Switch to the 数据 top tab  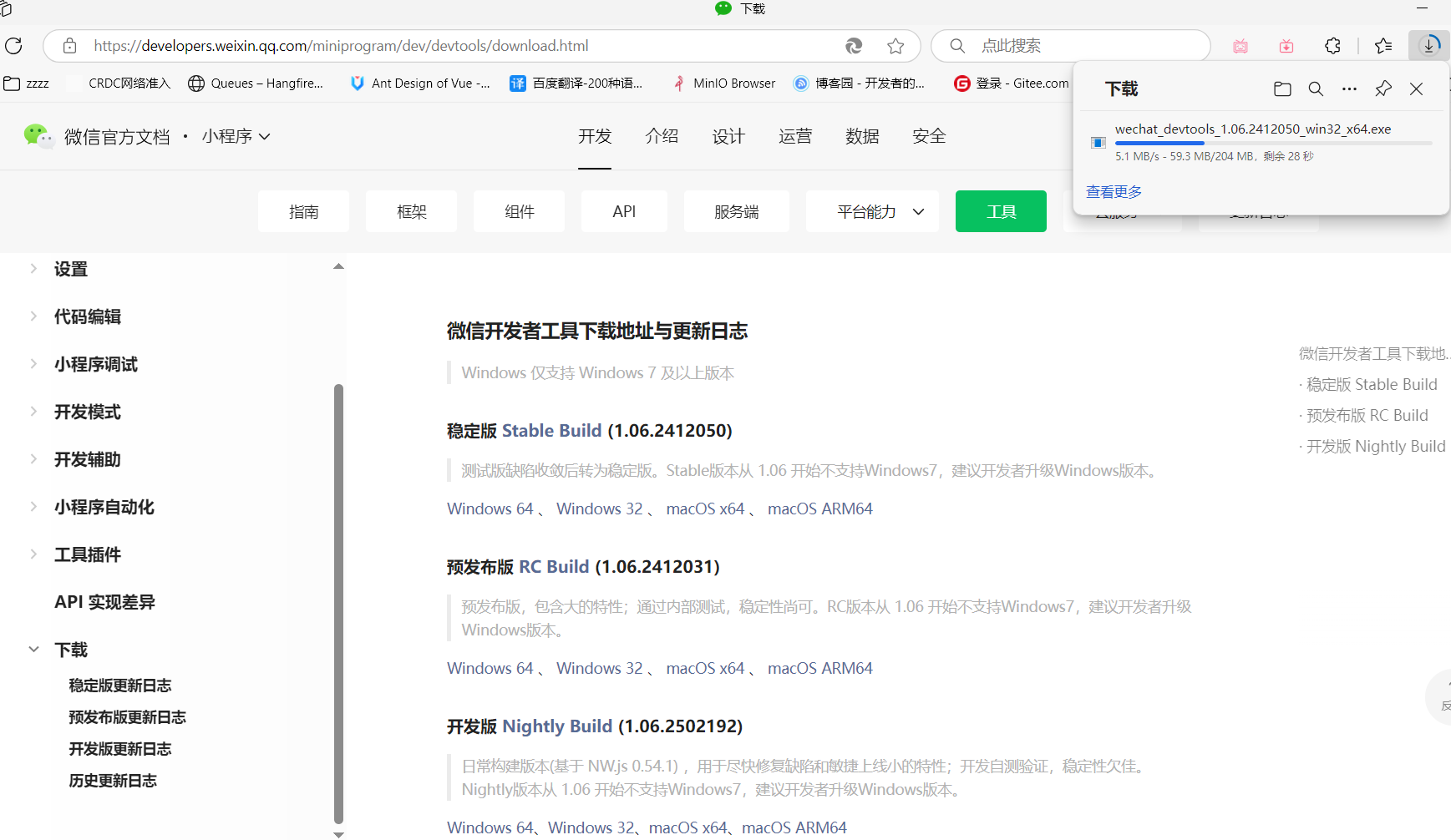pyautogui.click(x=862, y=136)
